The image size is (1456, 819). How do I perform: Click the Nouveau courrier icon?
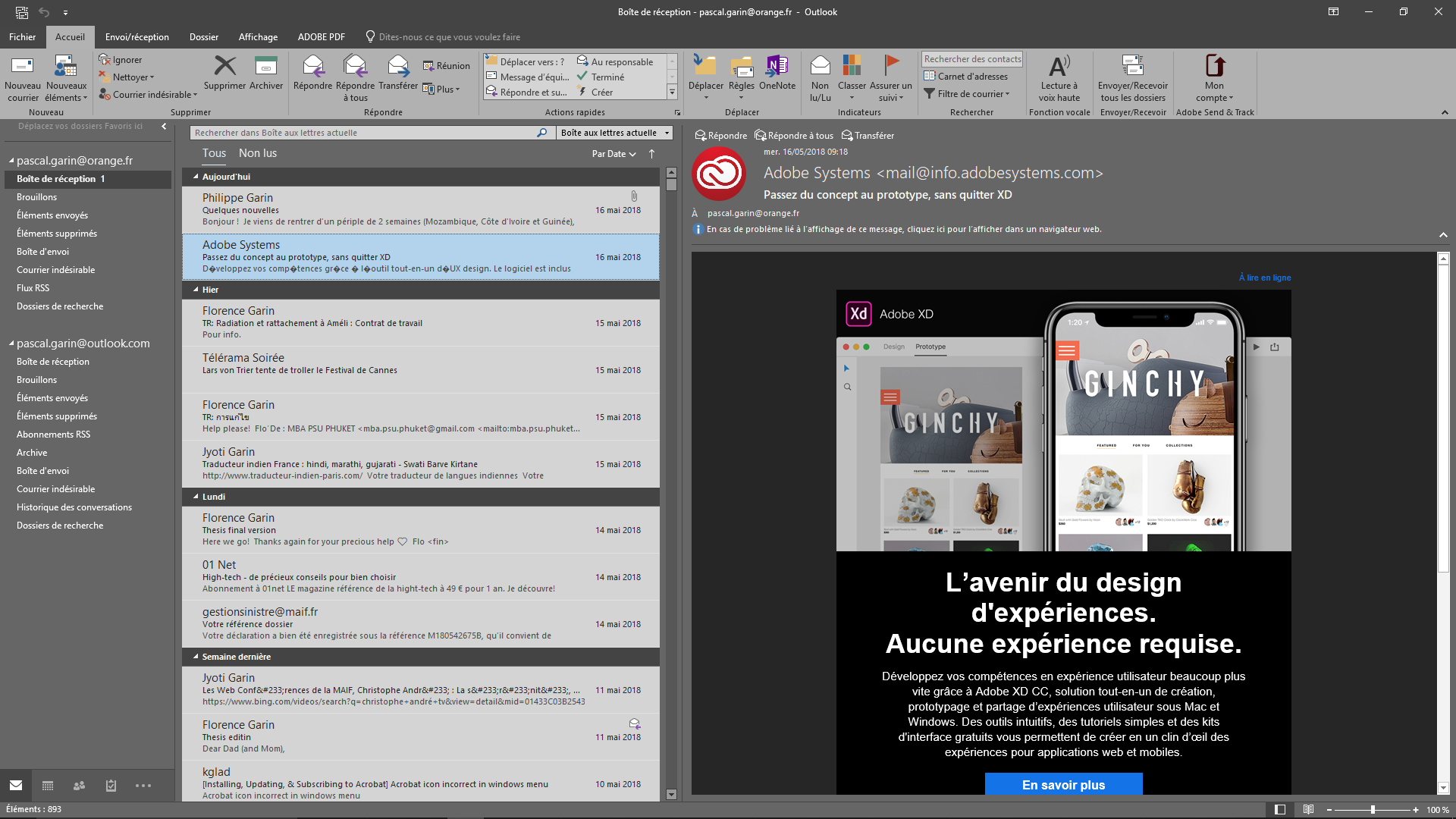pos(23,67)
